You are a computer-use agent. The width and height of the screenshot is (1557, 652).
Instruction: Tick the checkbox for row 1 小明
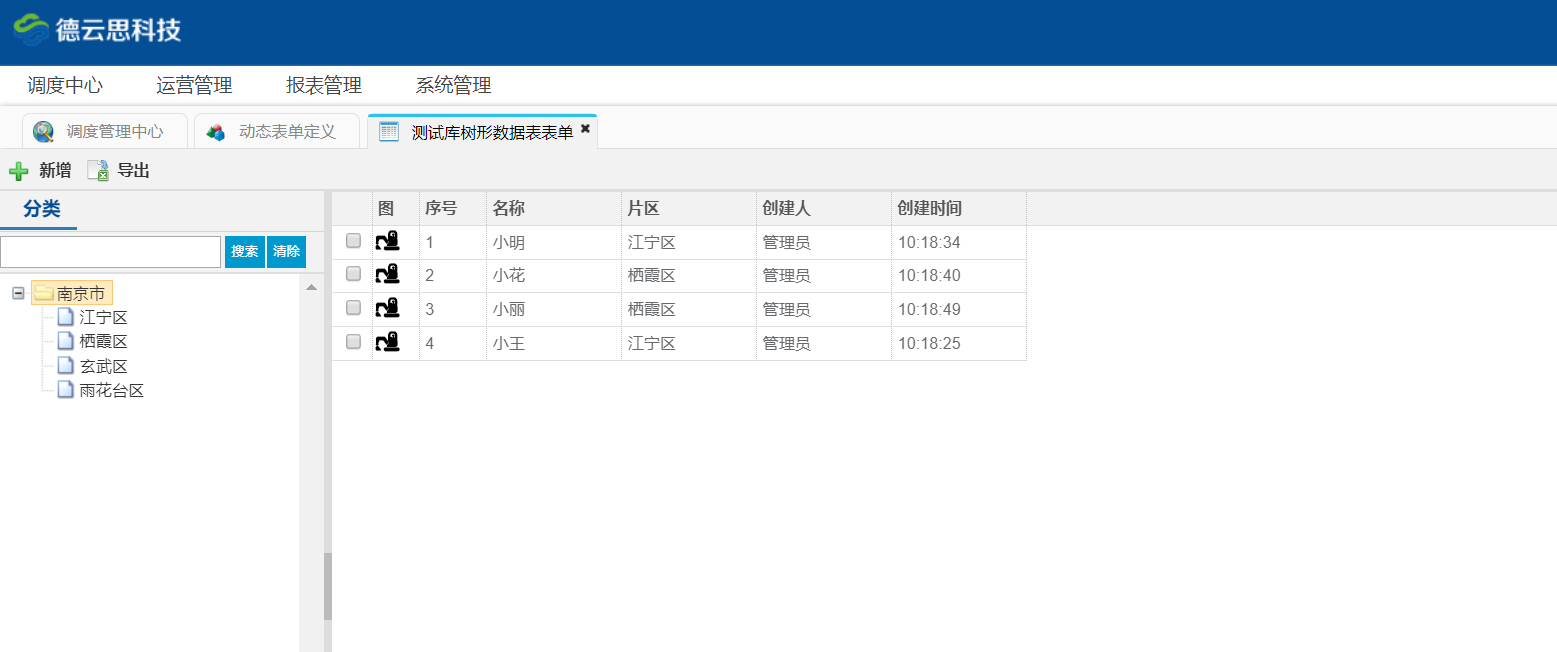coord(353,241)
